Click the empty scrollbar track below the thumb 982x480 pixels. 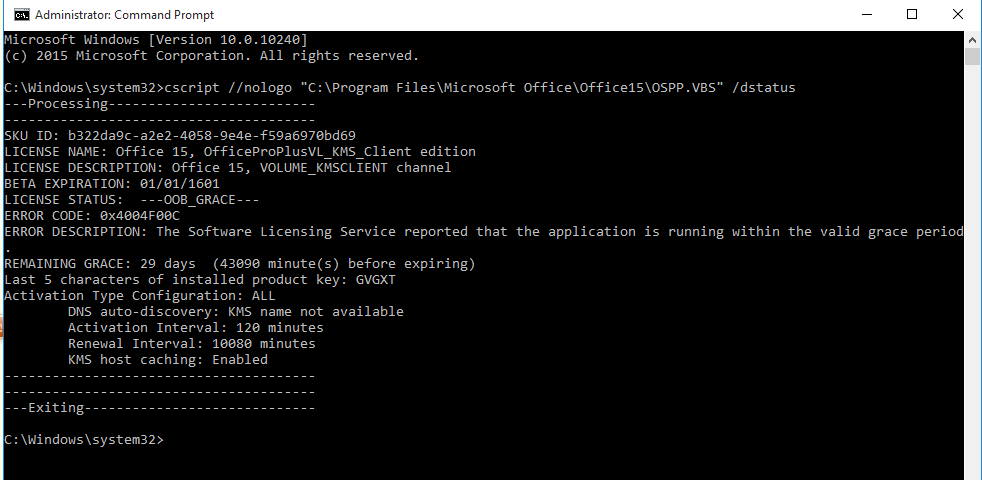coord(972,269)
